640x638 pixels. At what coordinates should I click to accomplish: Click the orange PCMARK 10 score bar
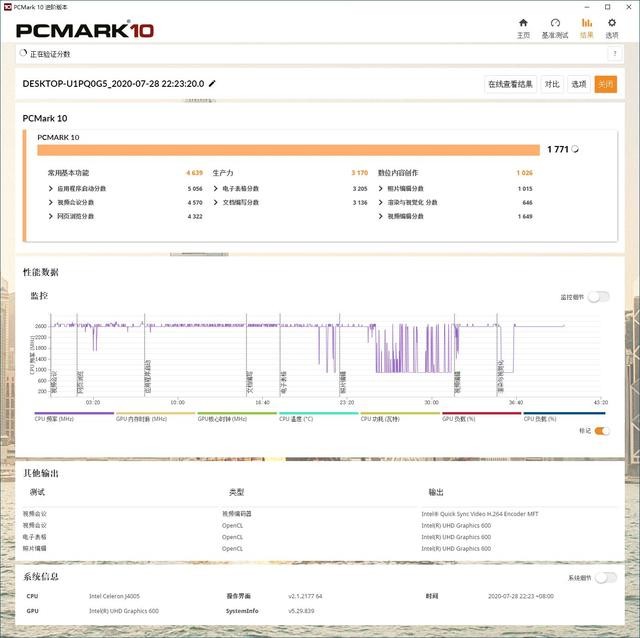pos(289,150)
